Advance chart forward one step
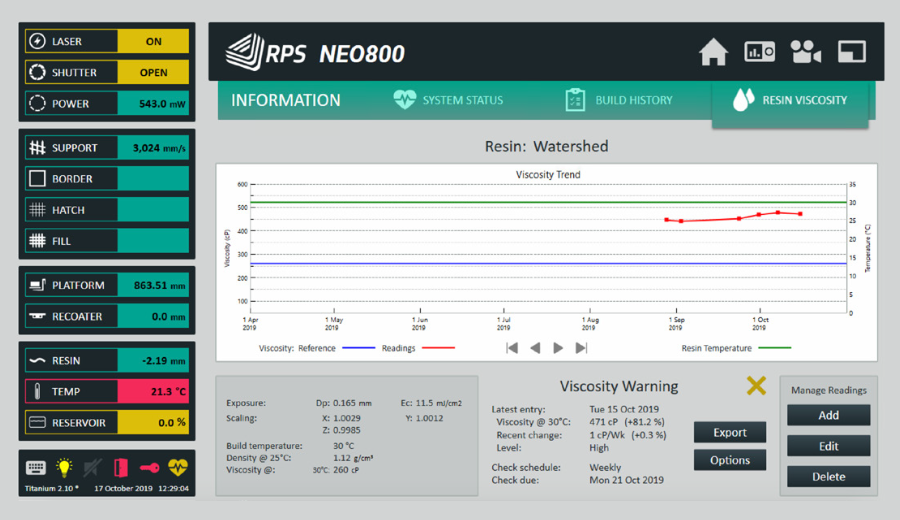This screenshot has width=900, height=520. (557, 348)
